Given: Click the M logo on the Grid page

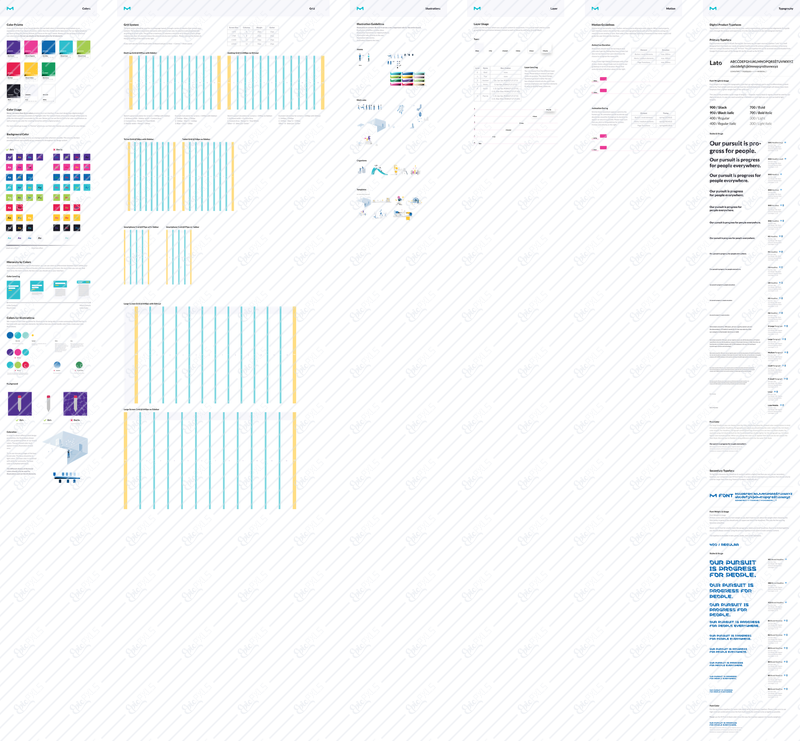Looking at the screenshot, I should point(128,9).
